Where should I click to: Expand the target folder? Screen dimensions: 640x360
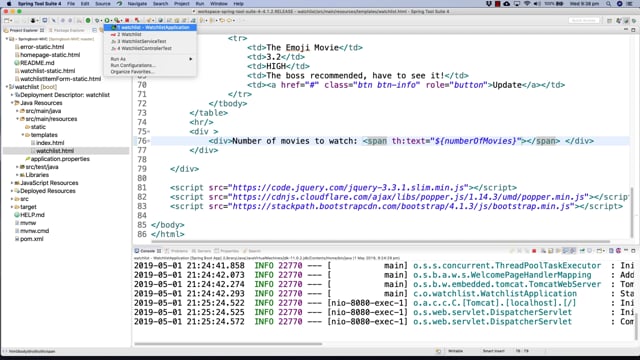point(12,207)
